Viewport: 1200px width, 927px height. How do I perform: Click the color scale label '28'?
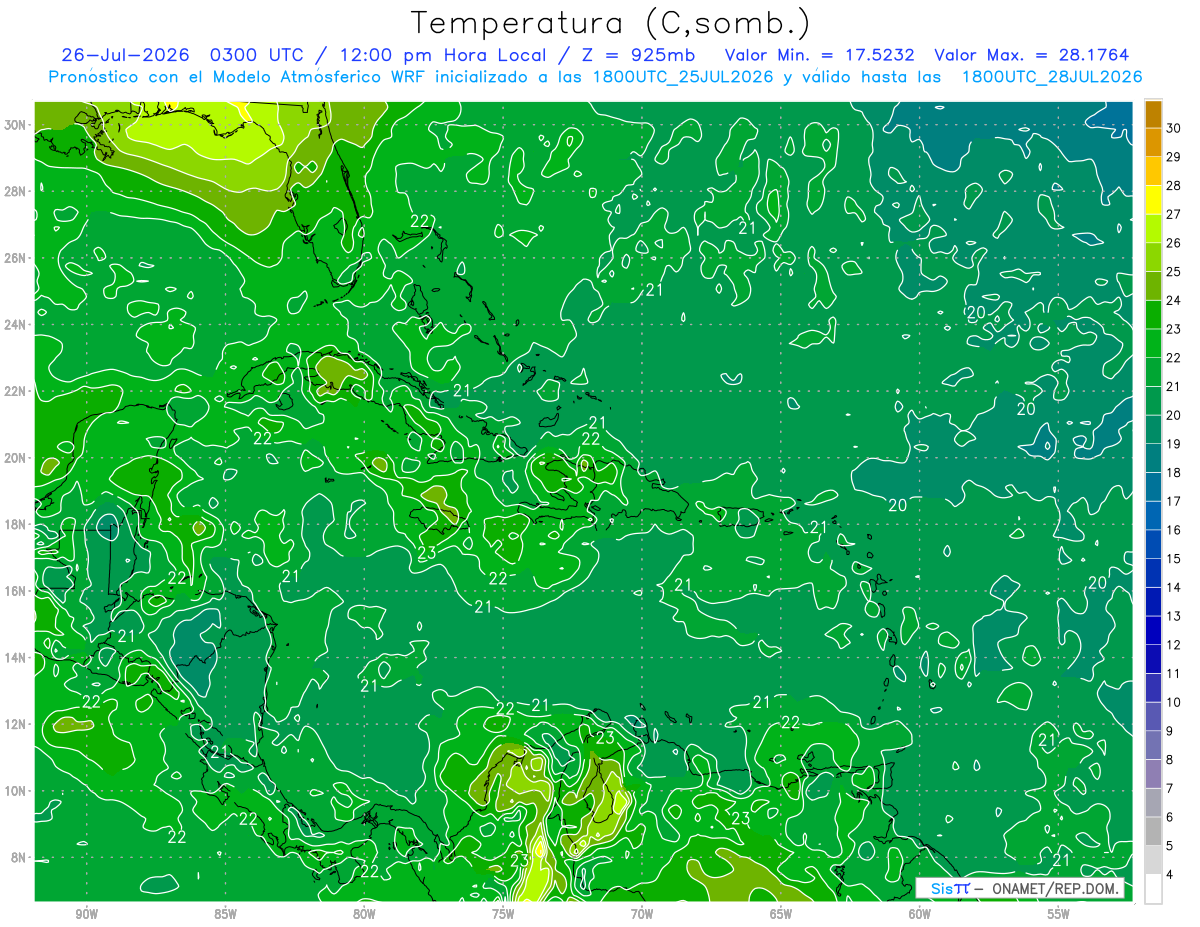1174,186
